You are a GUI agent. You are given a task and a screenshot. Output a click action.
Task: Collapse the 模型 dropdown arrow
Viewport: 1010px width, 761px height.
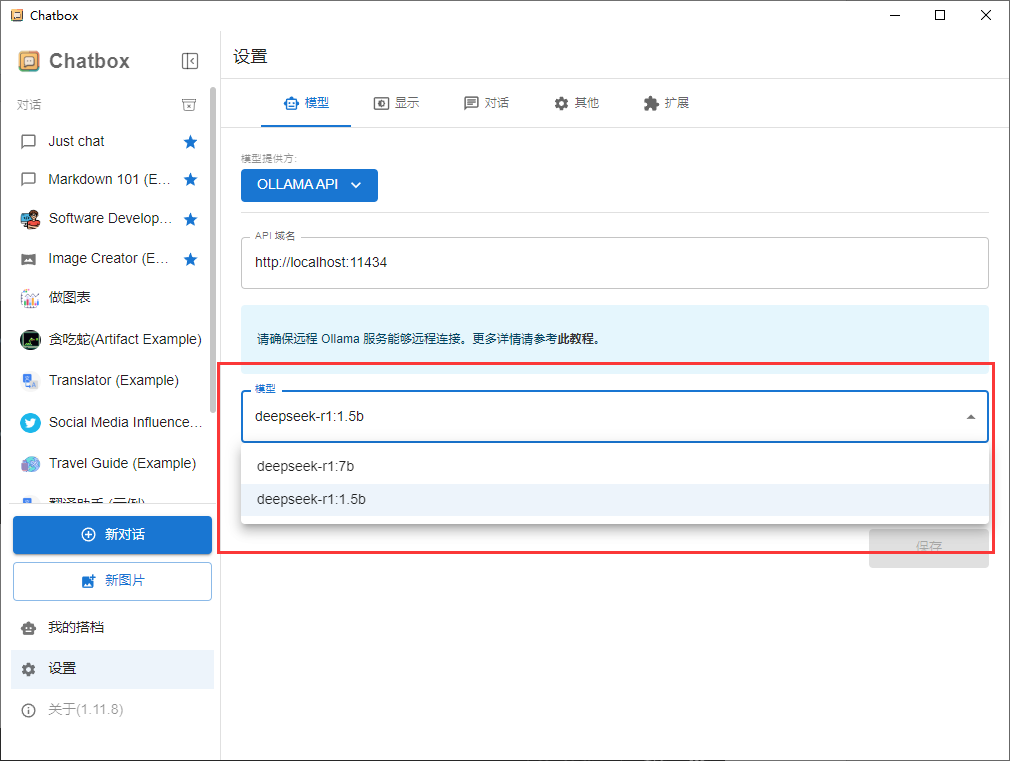pos(970,417)
